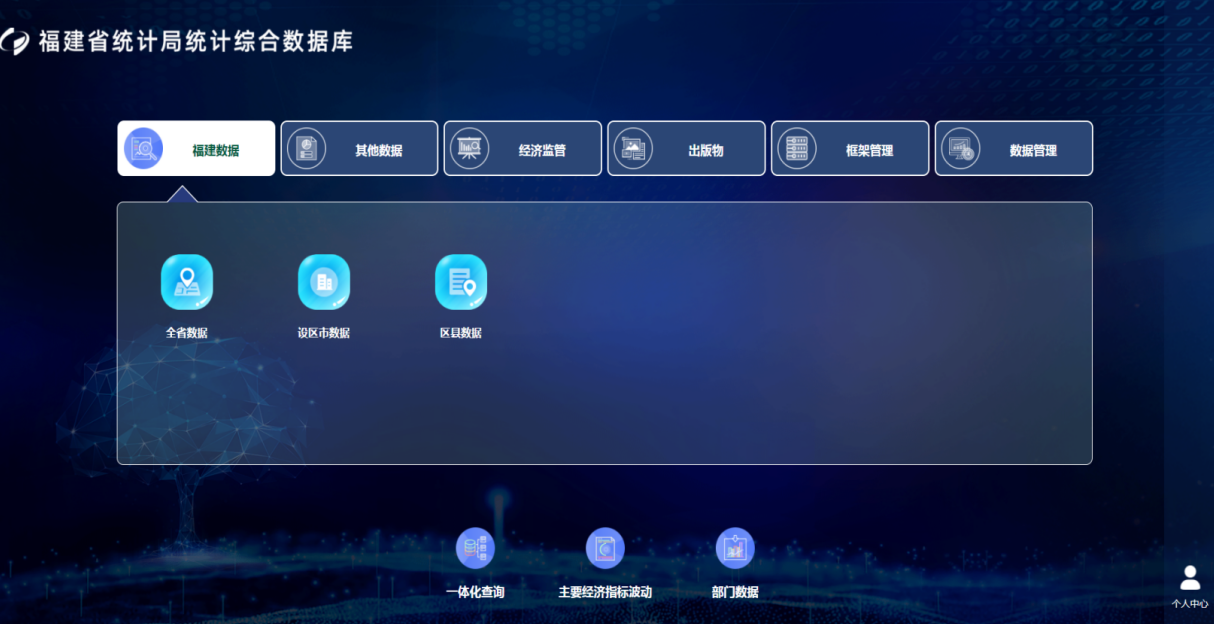Image resolution: width=1214 pixels, height=624 pixels.
Task: Click the 出版物 picture icon
Action: (633, 149)
